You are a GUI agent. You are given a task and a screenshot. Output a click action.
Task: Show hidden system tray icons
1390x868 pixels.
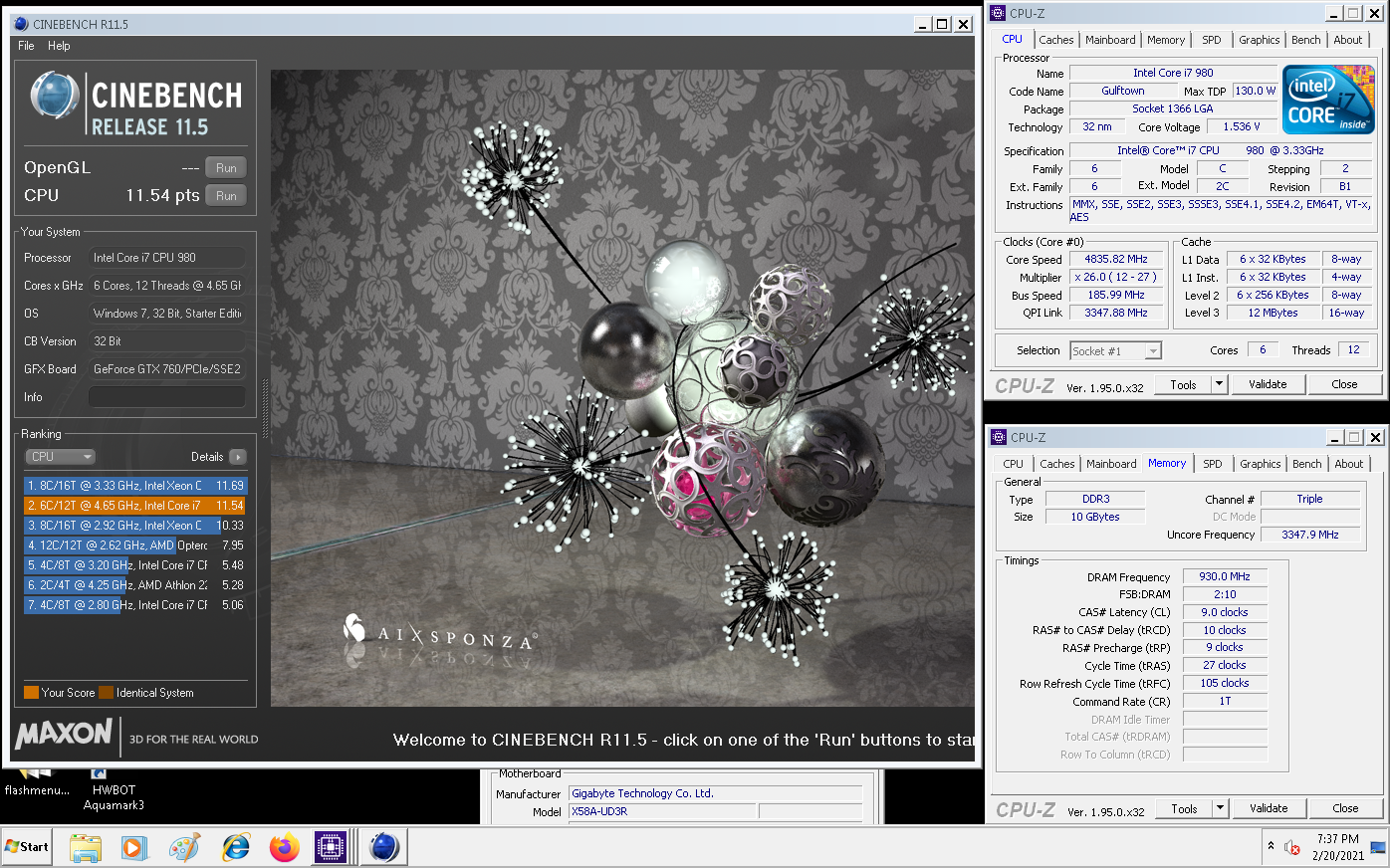click(1271, 846)
